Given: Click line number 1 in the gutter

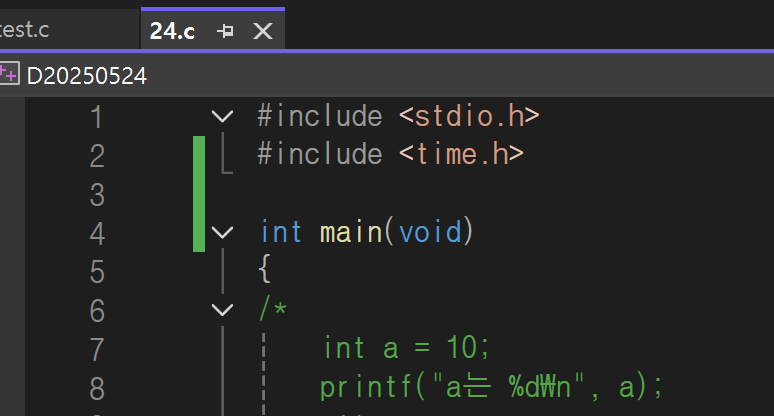Looking at the screenshot, I should (97, 117).
